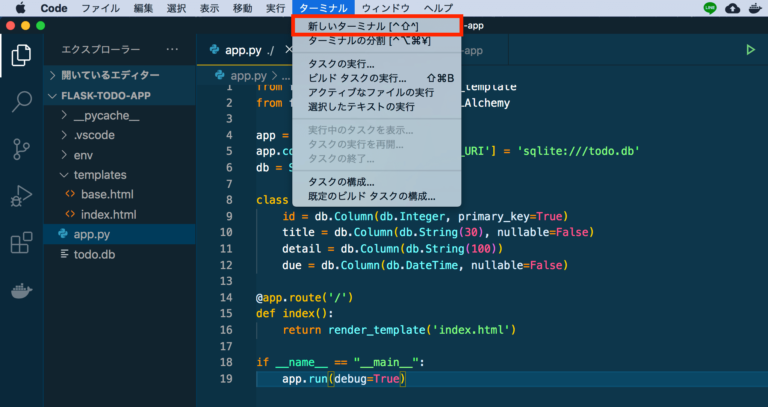
Task: Open the ウィンドウ menu in menu bar
Action: (x=385, y=8)
